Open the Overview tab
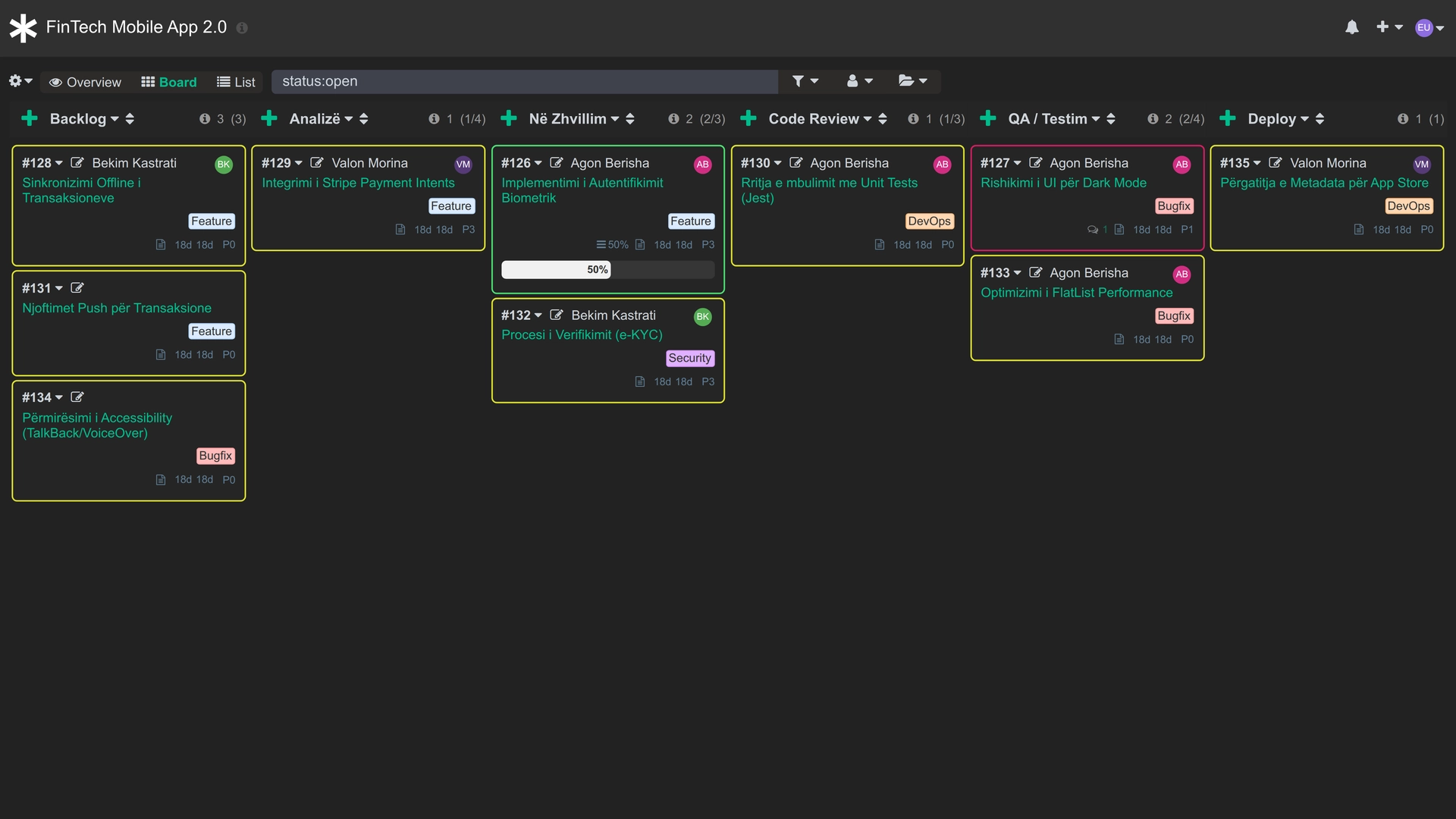The image size is (1456, 819). point(85,82)
